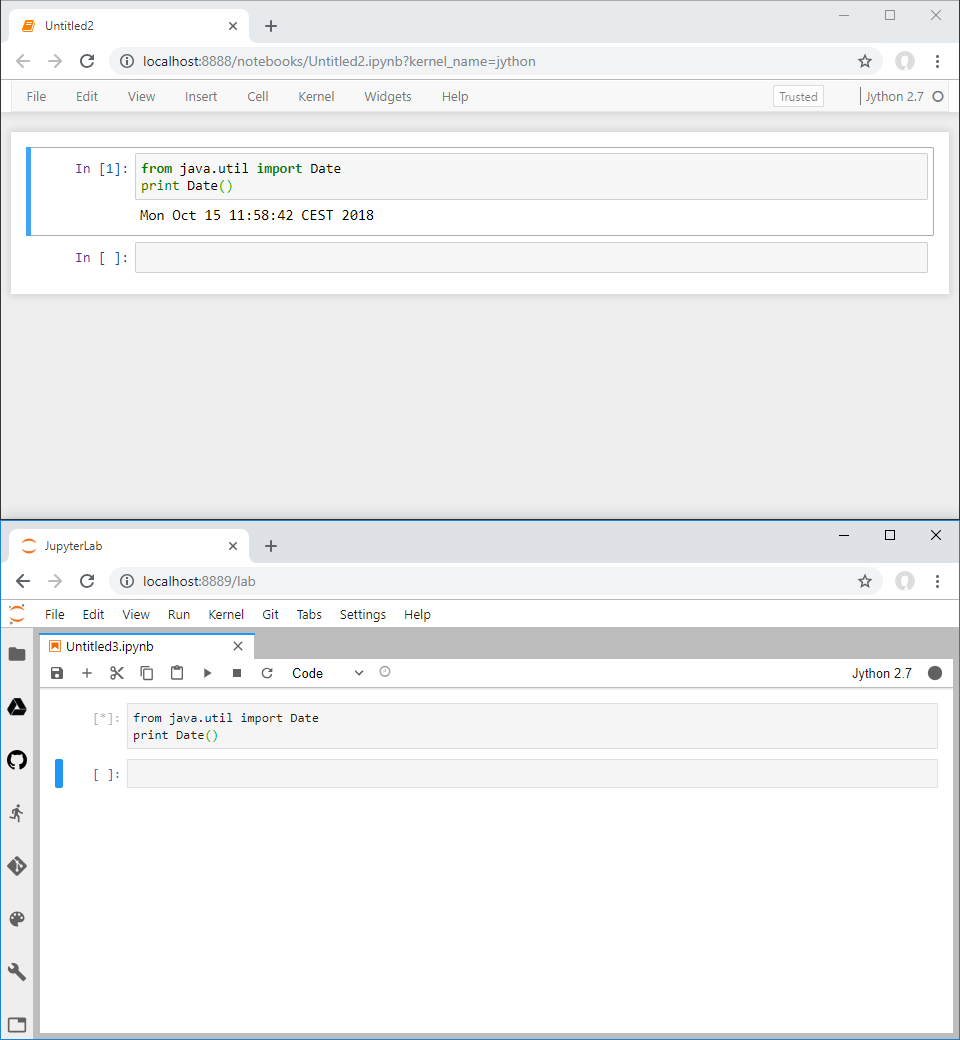Viewport: 960px width, 1040px height.
Task: Click the clock icon beside Code dropdown
Action: [x=385, y=672]
